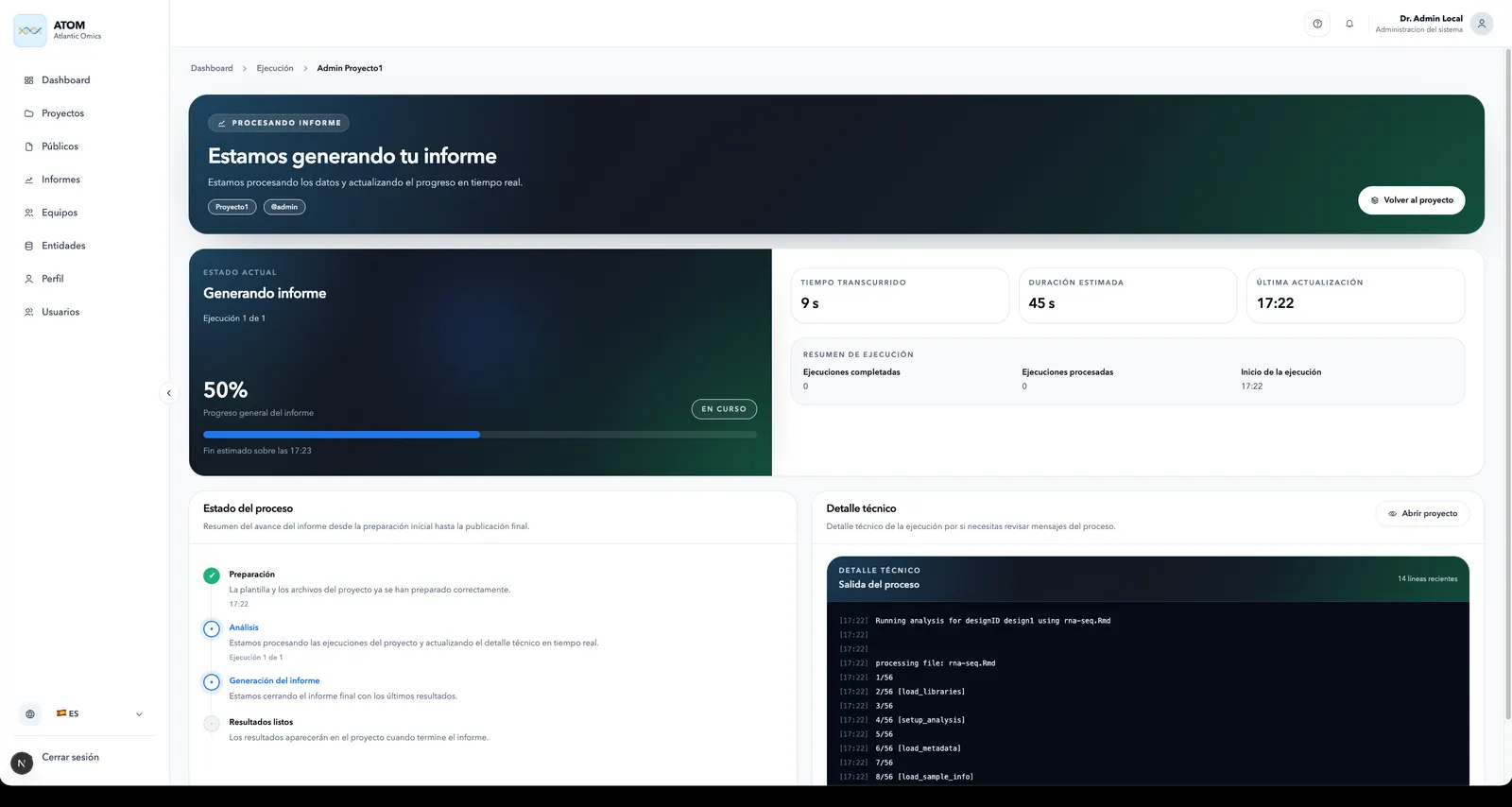Click the Proyectos folder icon
The width and height of the screenshot is (1512, 807).
pos(29,113)
